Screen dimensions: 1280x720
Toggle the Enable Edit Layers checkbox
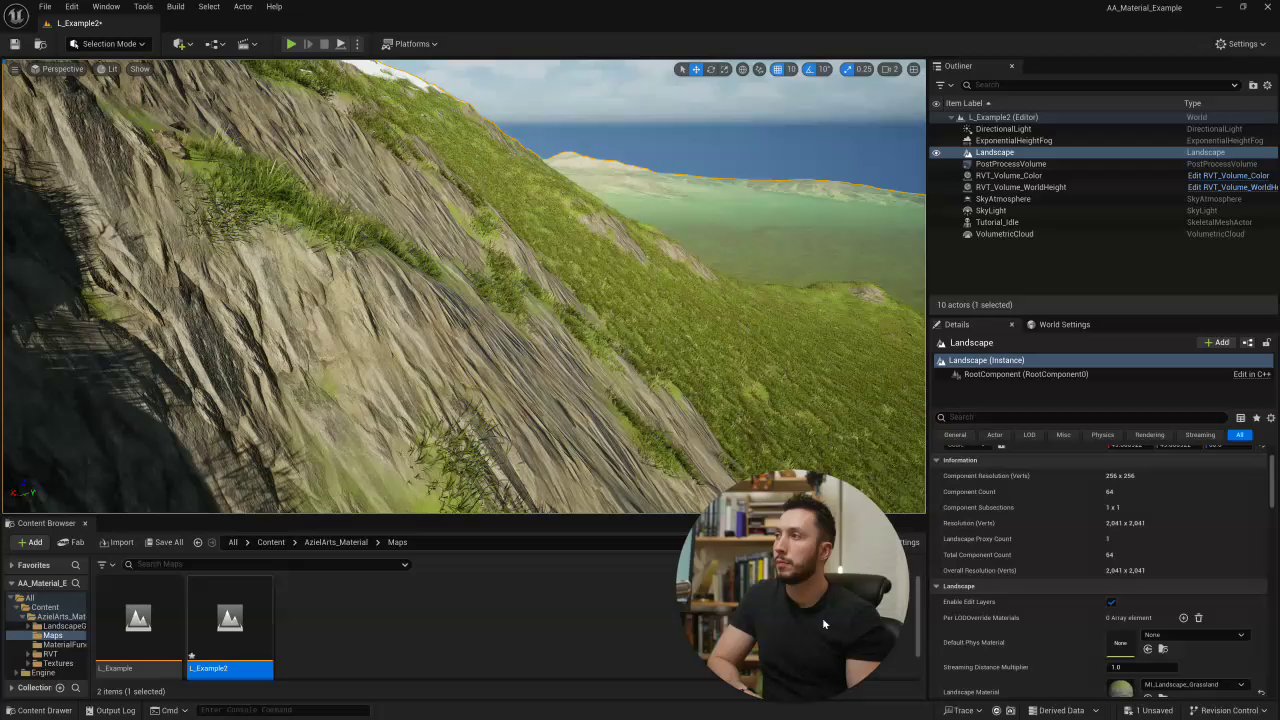[1111, 602]
